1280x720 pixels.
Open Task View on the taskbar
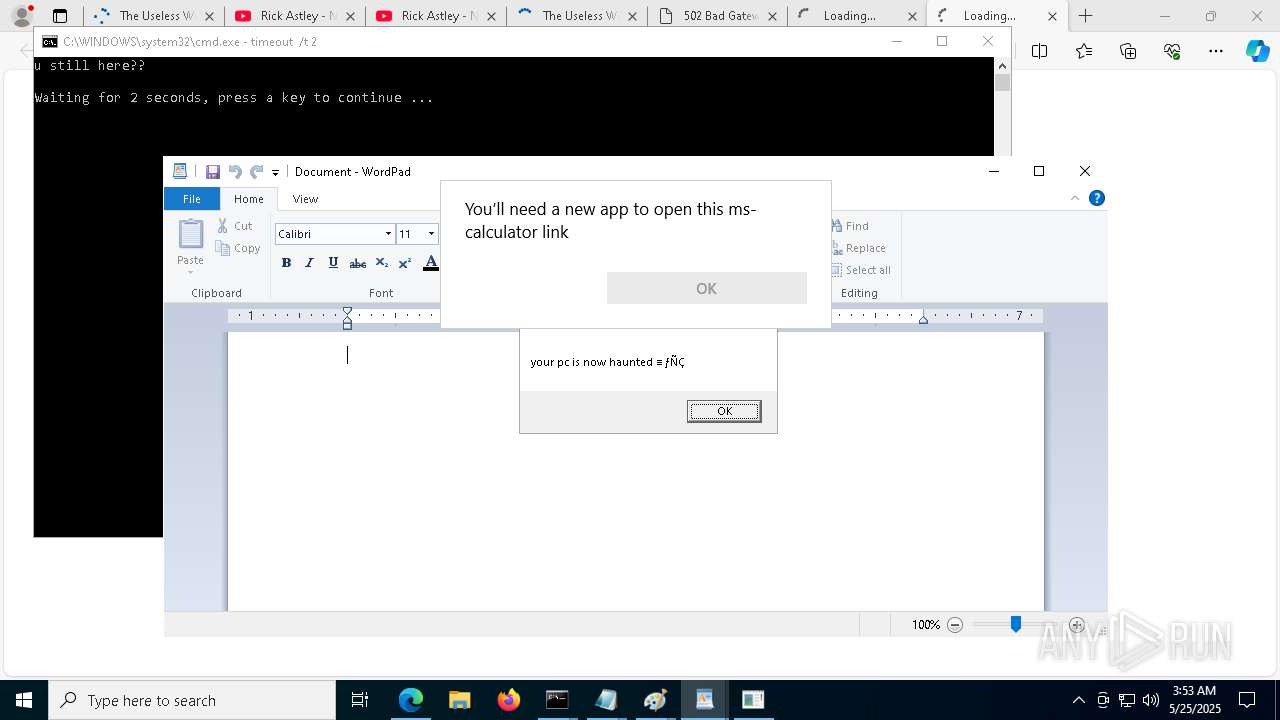pyautogui.click(x=360, y=700)
